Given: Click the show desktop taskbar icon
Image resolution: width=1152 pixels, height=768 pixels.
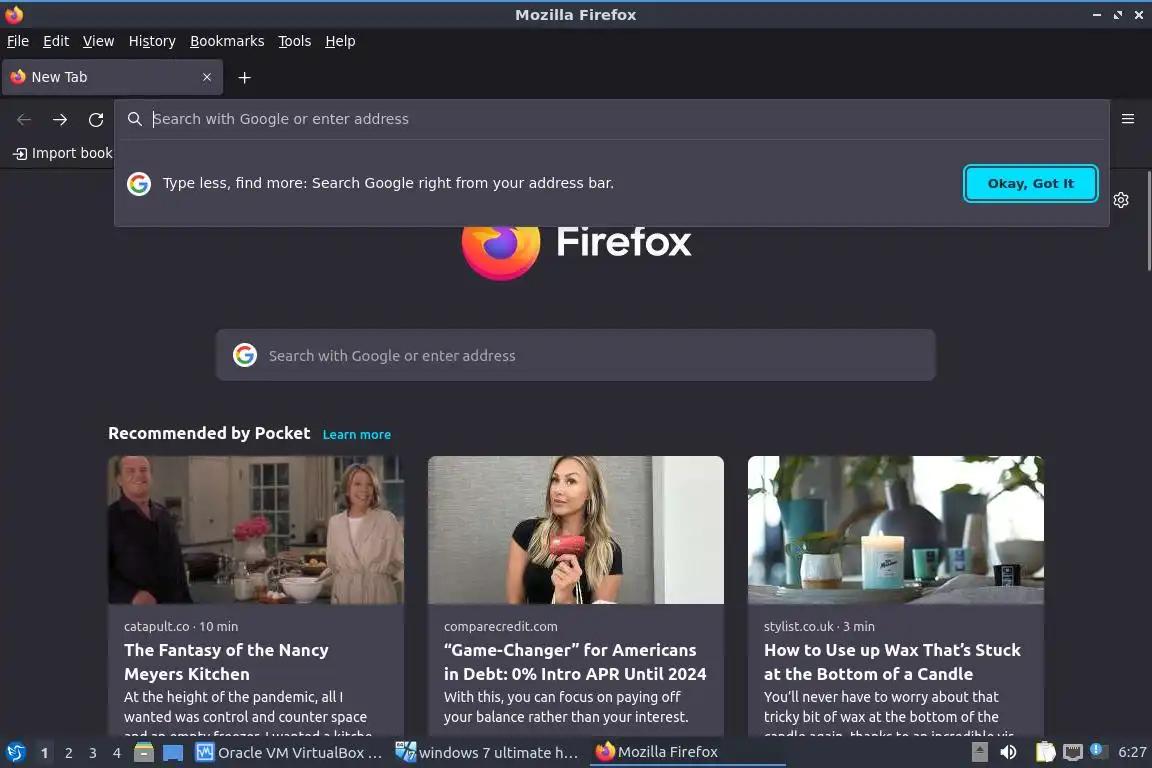Looking at the screenshot, I should point(173,753).
